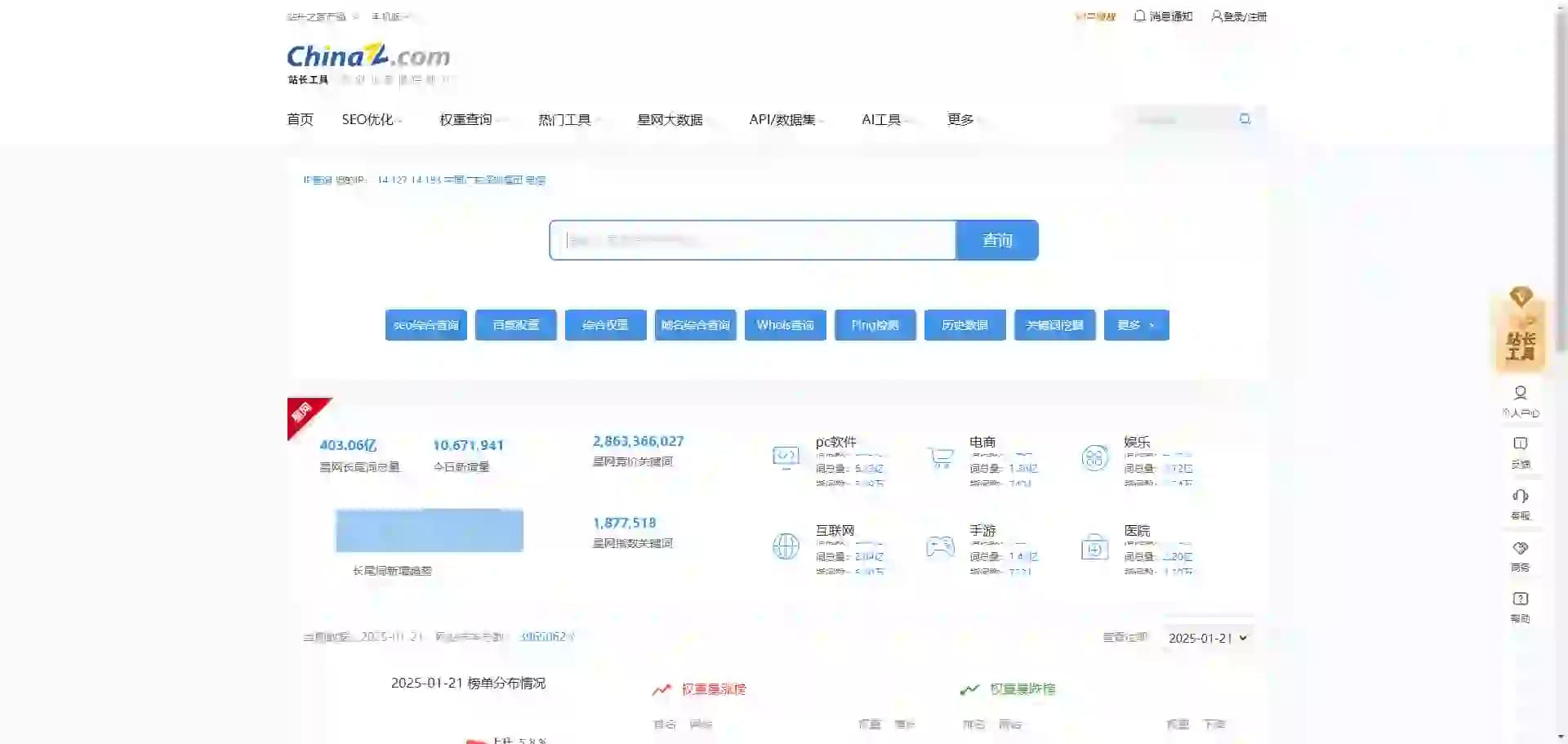The height and width of the screenshot is (744, 1568).
Task: Click the 医院 medical kit icon
Action: 1094,546
